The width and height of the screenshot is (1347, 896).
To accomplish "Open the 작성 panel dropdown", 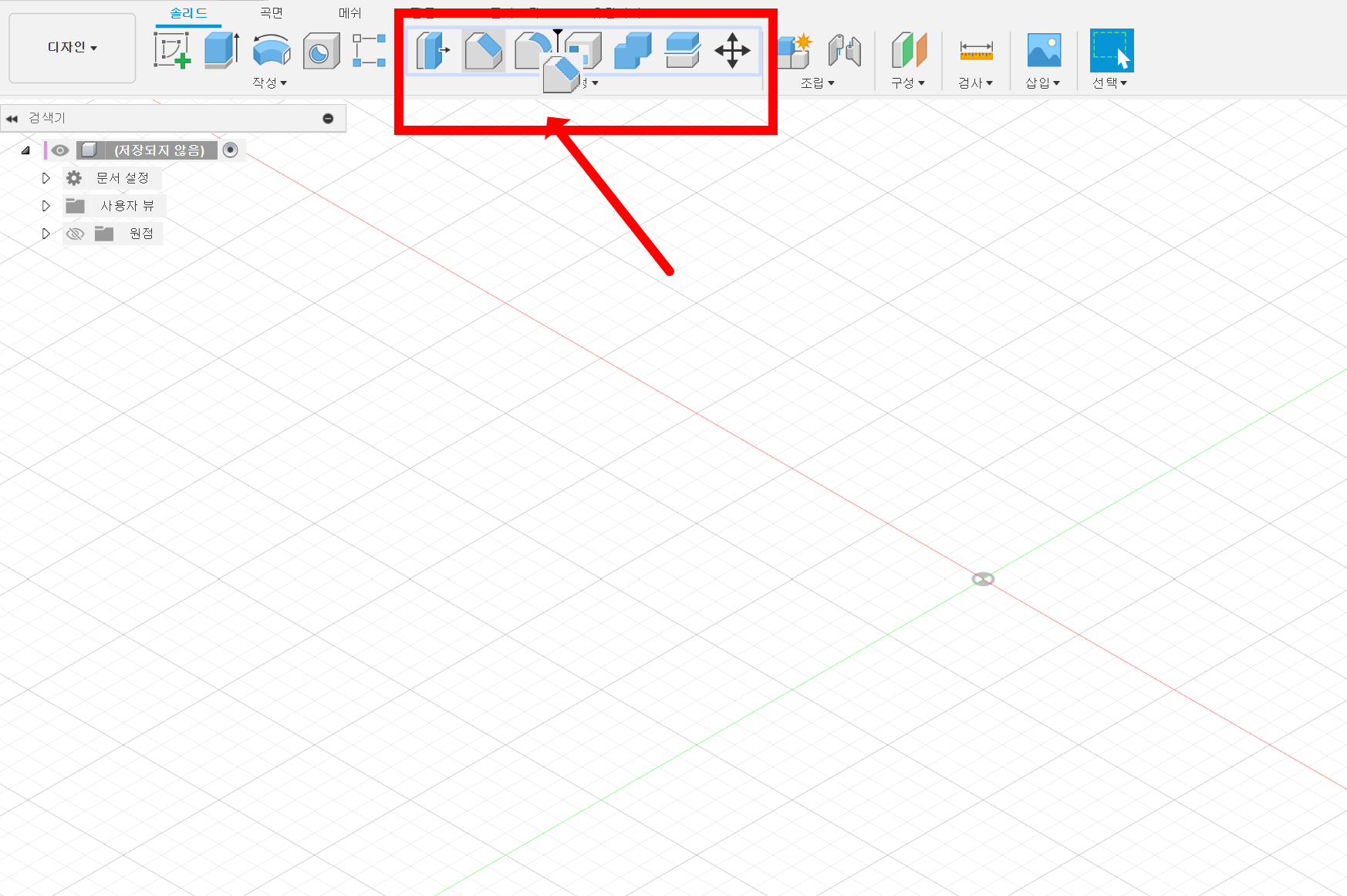I will [x=270, y=83].
